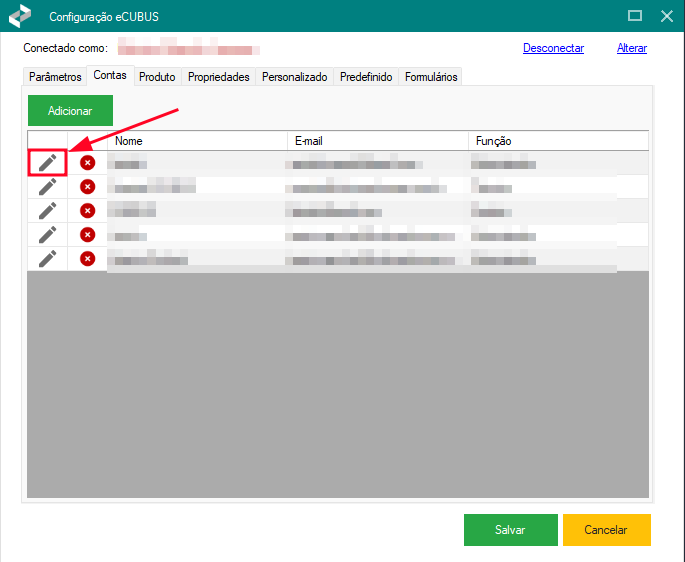Click the yellow Cancelar button

click(x=606, y=530)
